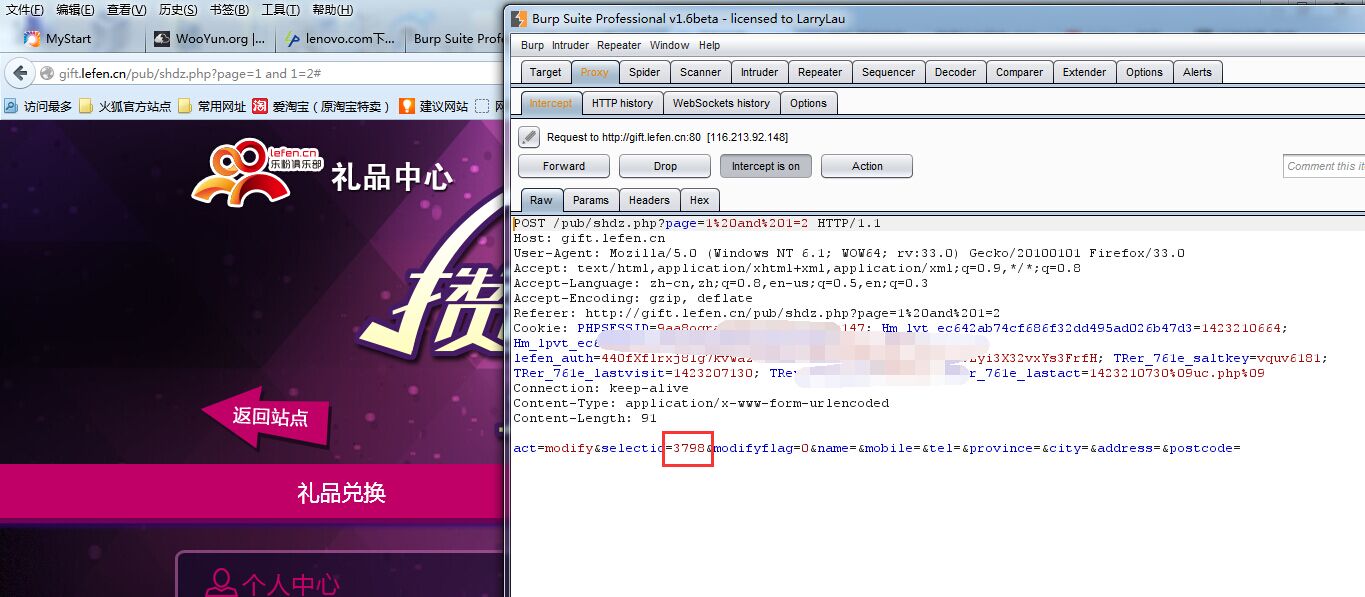Viewport: 1365px width, 597px height.
Task: Switch to the Comparer tab
Action: (1019, 72)
